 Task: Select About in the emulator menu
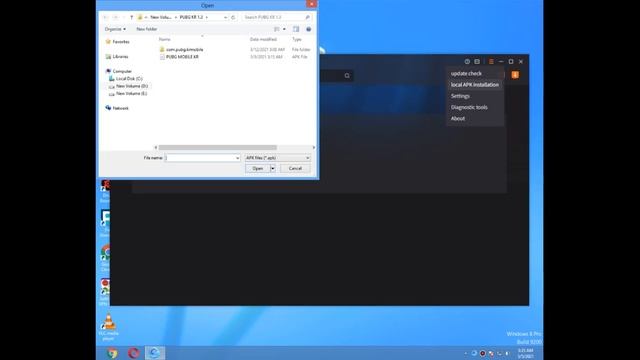(x=458, y=118)
